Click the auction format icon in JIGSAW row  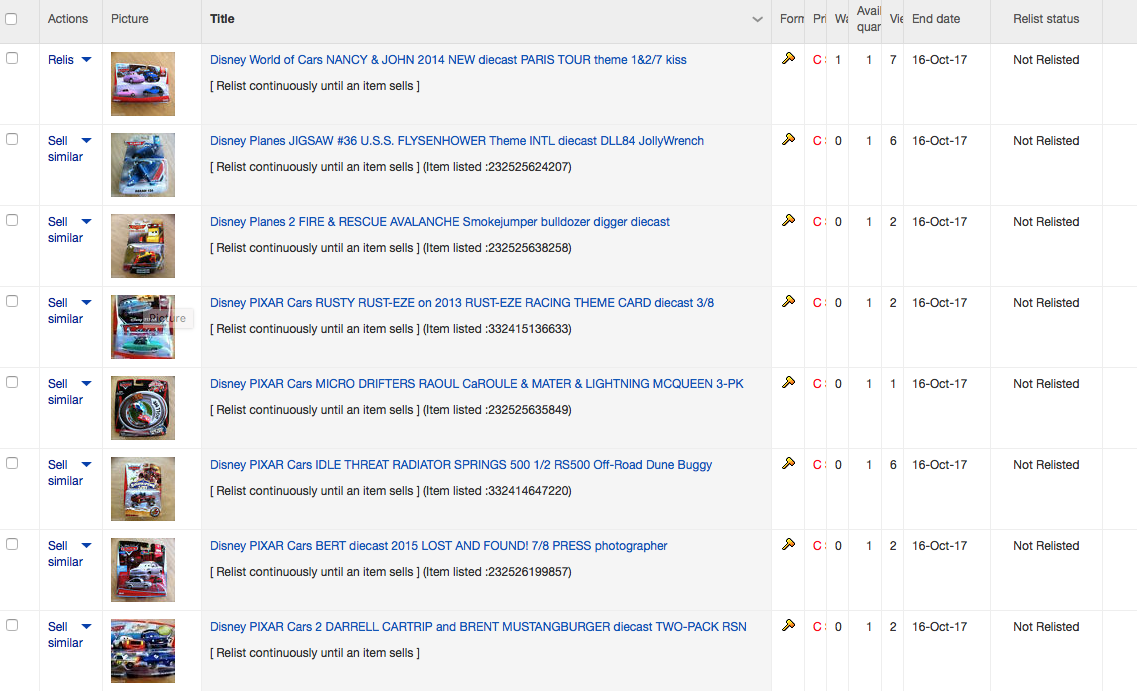pos(788,140)
